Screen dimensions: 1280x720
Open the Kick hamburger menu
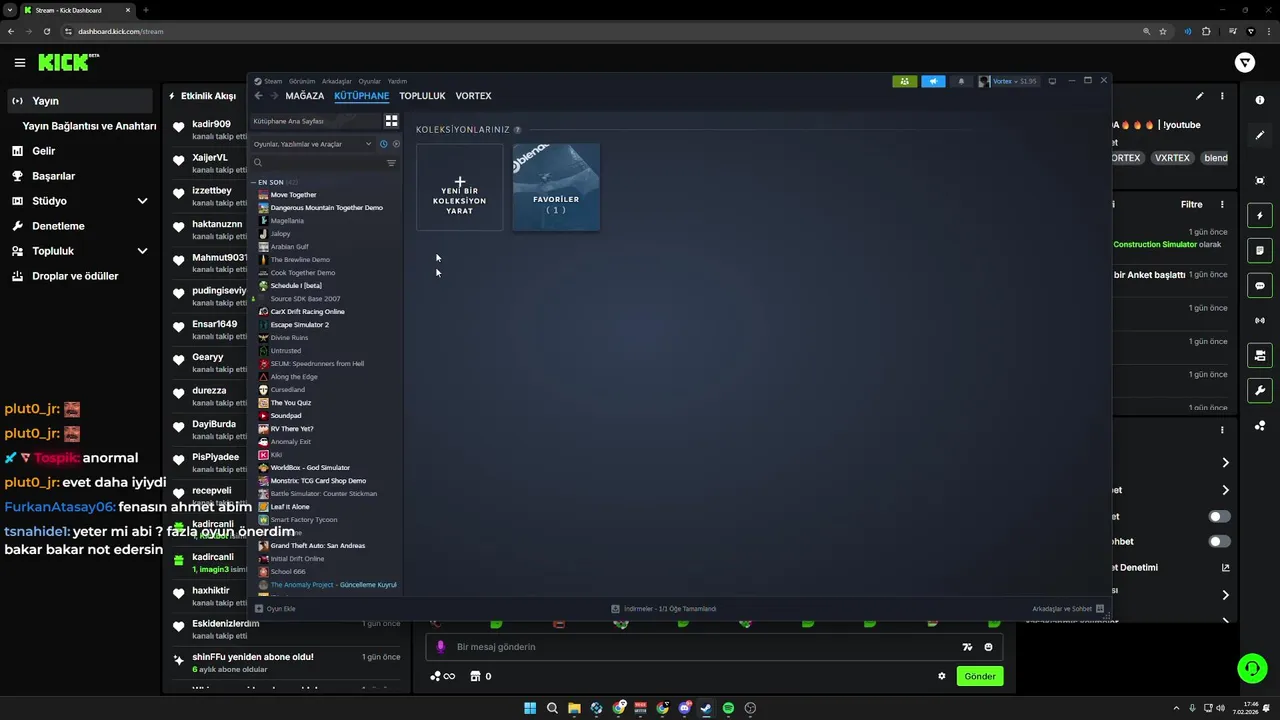[x=20, y=63]
